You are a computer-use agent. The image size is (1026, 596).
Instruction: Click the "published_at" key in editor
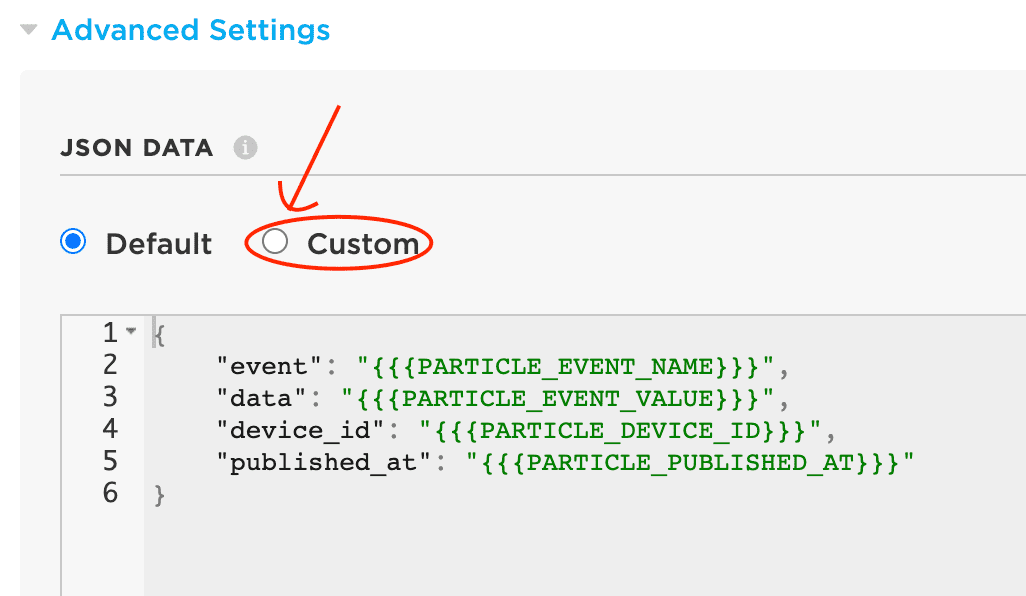[324, 463]
